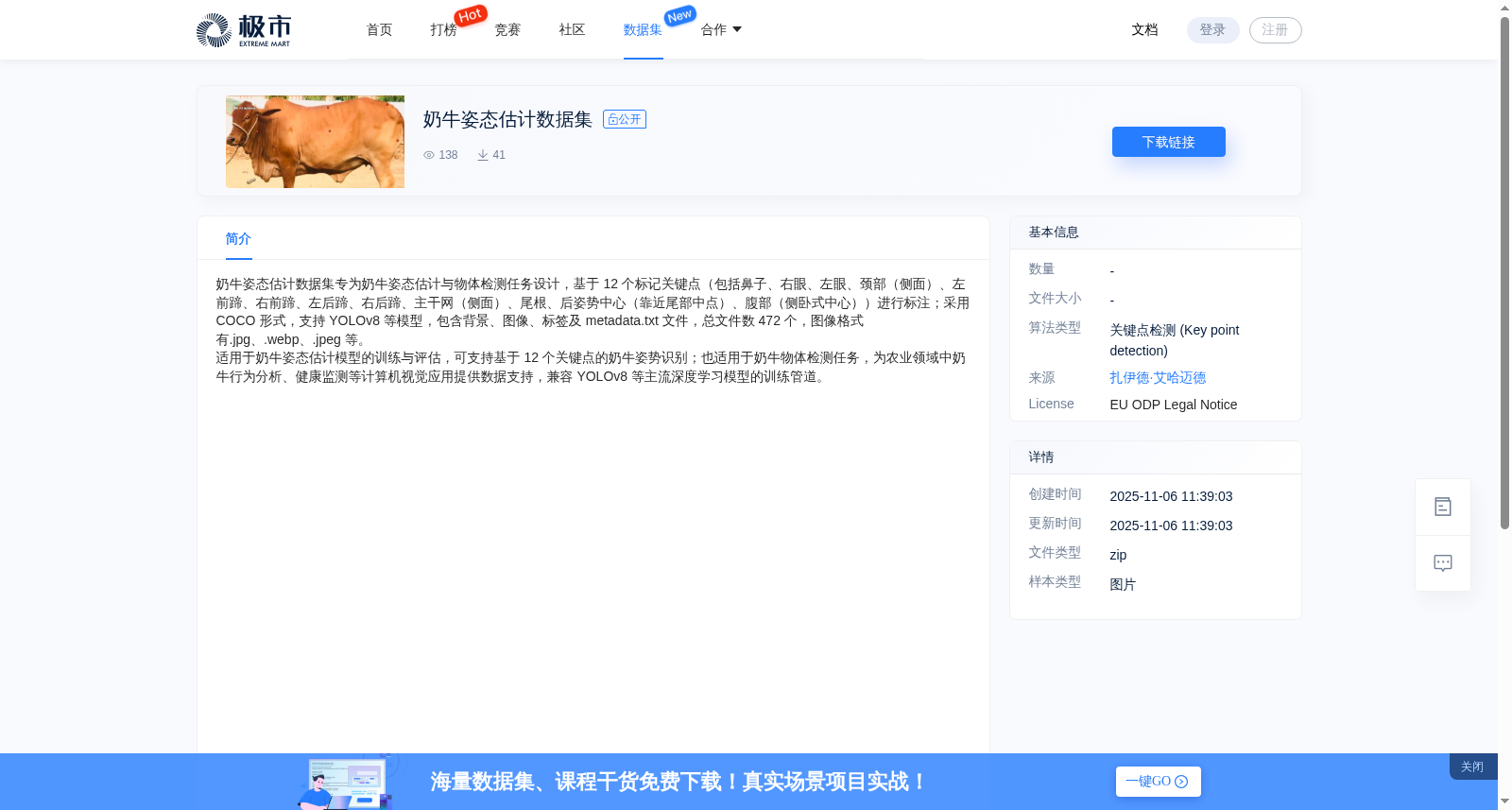Click the zip file type value
The image size is (1512, 810).
[1118, 555]
